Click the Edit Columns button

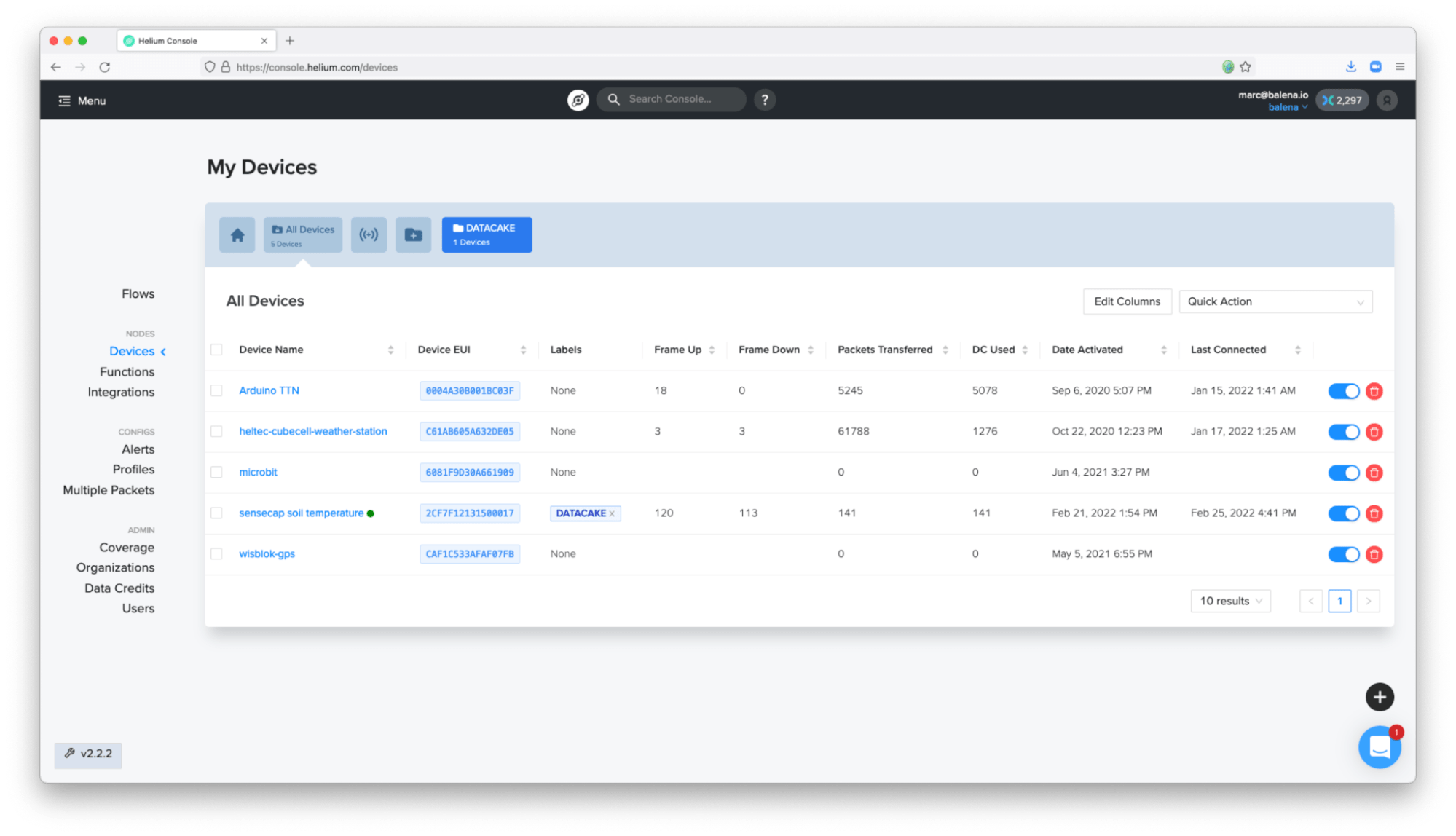[x=1127, y=301]
